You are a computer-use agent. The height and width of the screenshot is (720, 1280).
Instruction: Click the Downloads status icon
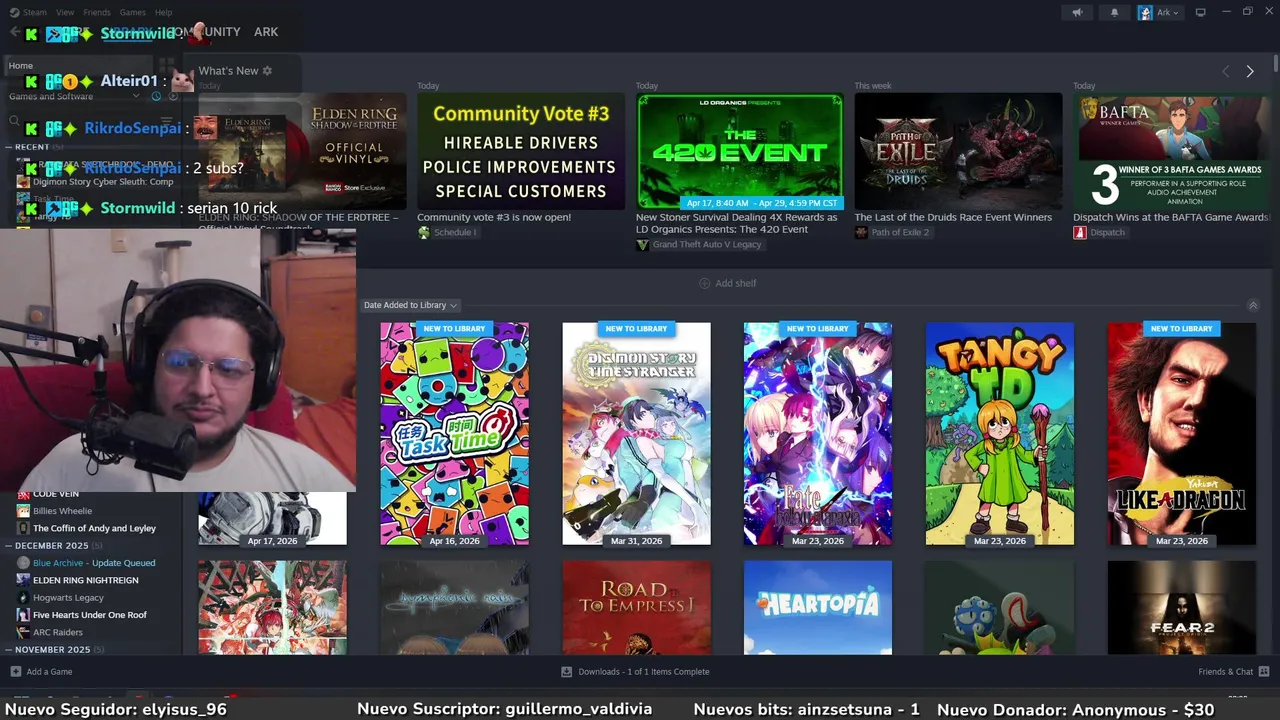(x=567, y=672)
